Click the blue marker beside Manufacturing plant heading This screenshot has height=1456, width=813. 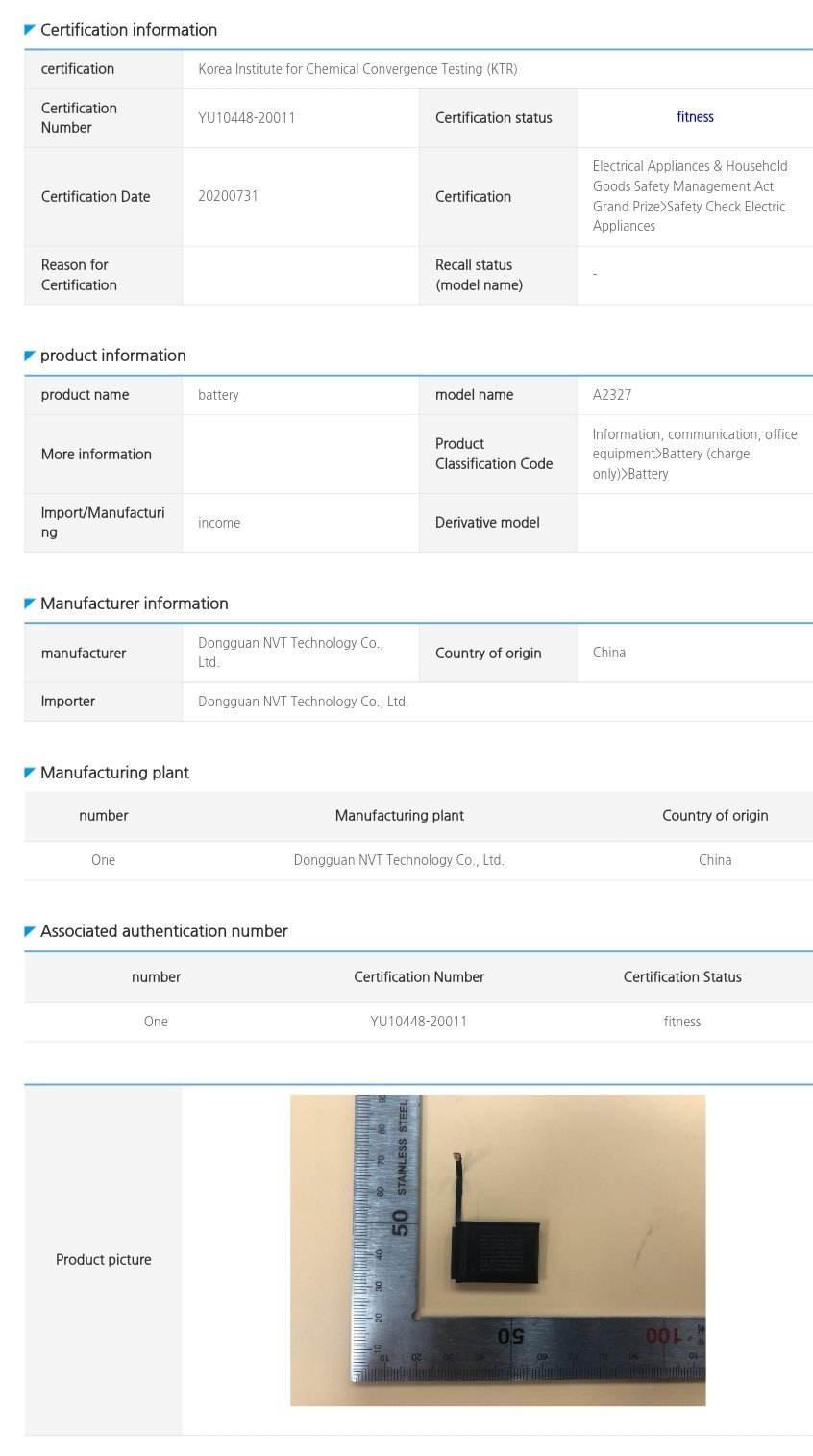30,773
